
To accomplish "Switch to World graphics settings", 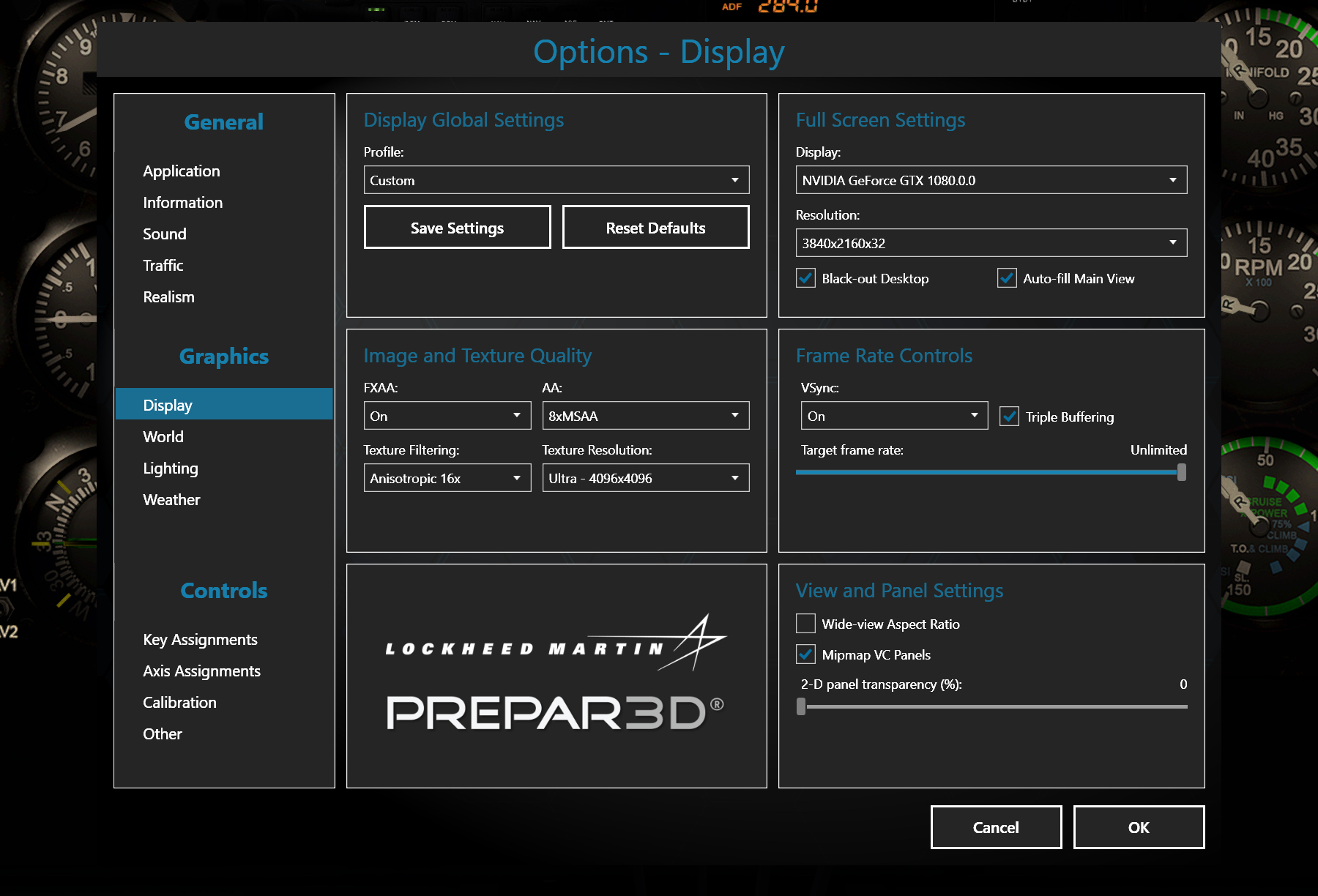I will 163,437.
